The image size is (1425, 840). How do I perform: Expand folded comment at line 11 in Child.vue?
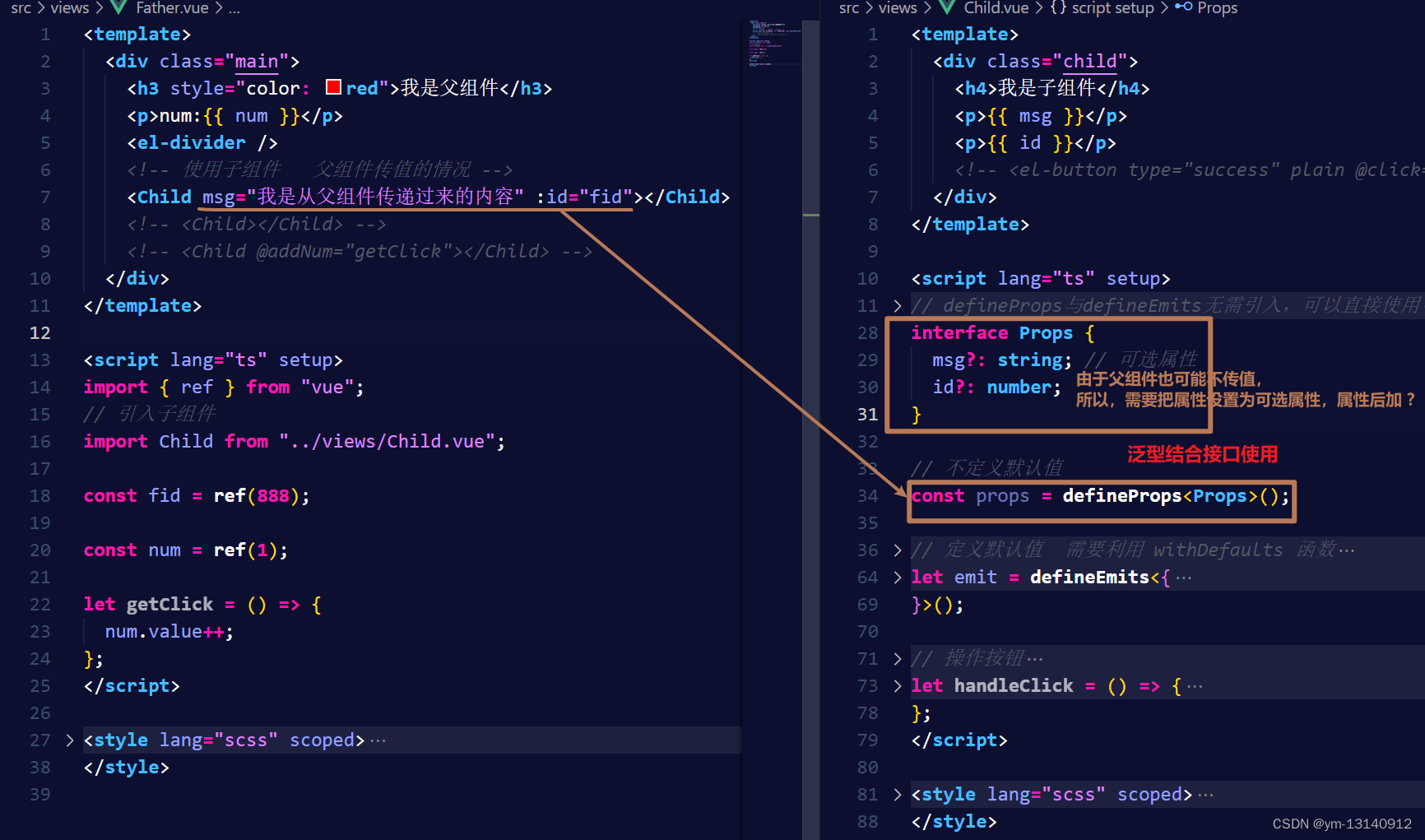pos(898,306)
